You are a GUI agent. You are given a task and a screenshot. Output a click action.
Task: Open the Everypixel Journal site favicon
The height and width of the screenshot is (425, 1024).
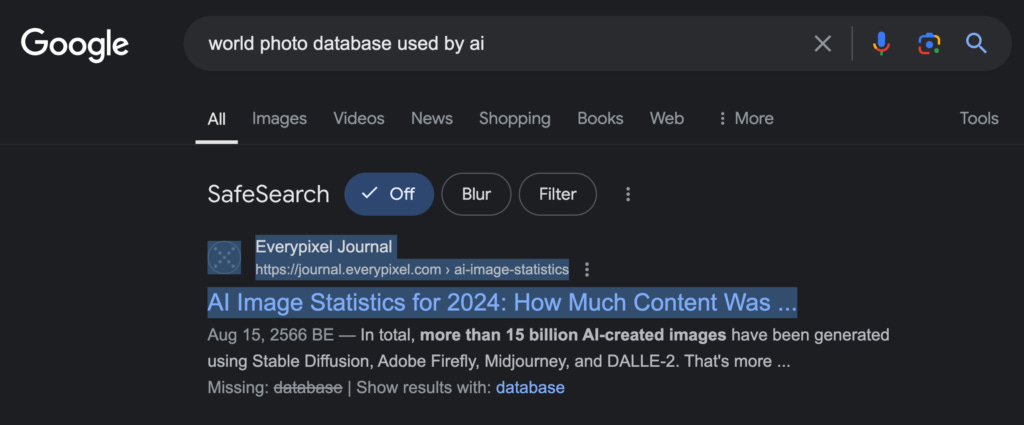224,257
